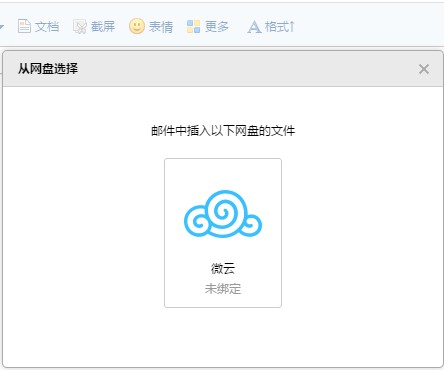The image size is (444, 370).
Task: Click the 从网盘选择 dialog title
Action: click(48, 69)
